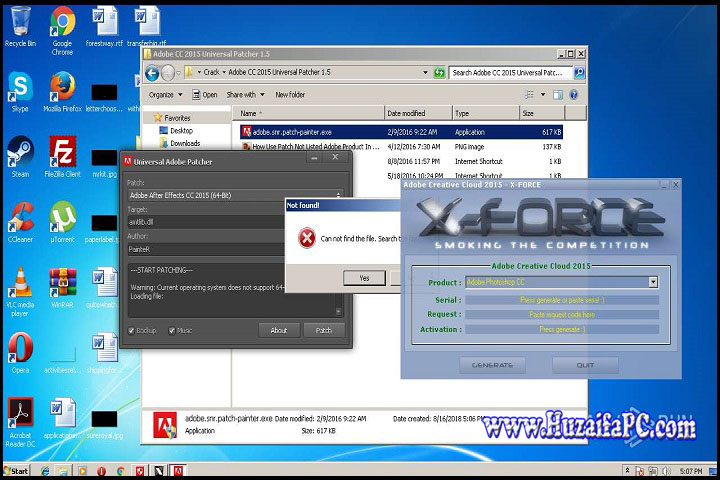
Task: Open Skype from the desktop
Action: 20,92
